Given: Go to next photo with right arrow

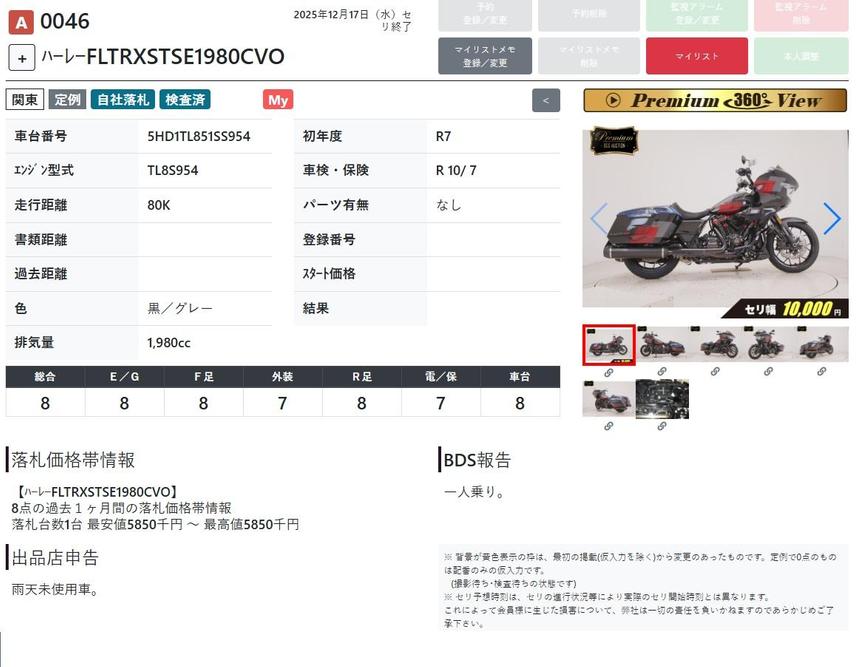Looking at the screenshot, I should (831, 218).
